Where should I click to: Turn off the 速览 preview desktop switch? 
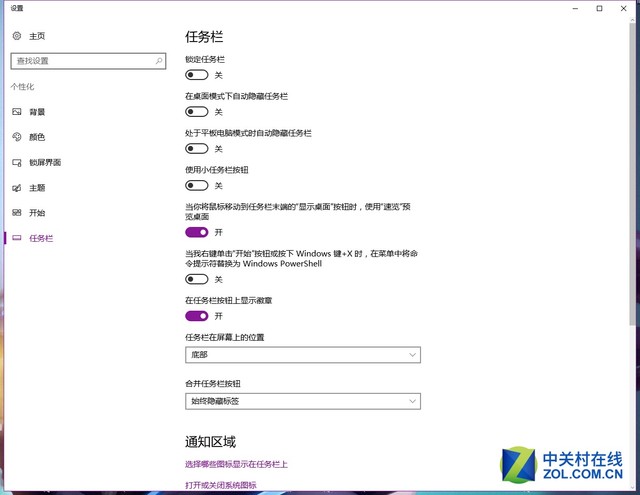[197, 232]
